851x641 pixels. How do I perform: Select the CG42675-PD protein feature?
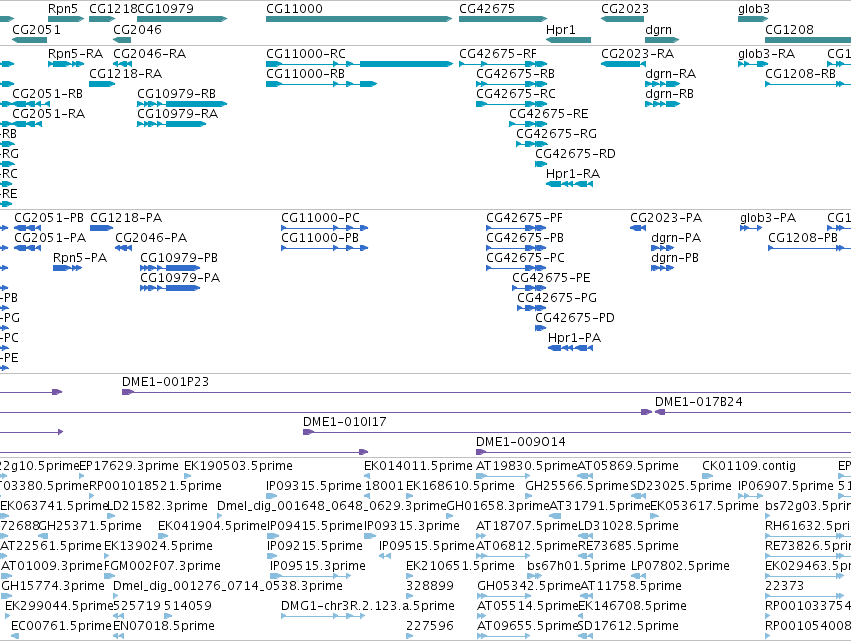click(541, 328)
